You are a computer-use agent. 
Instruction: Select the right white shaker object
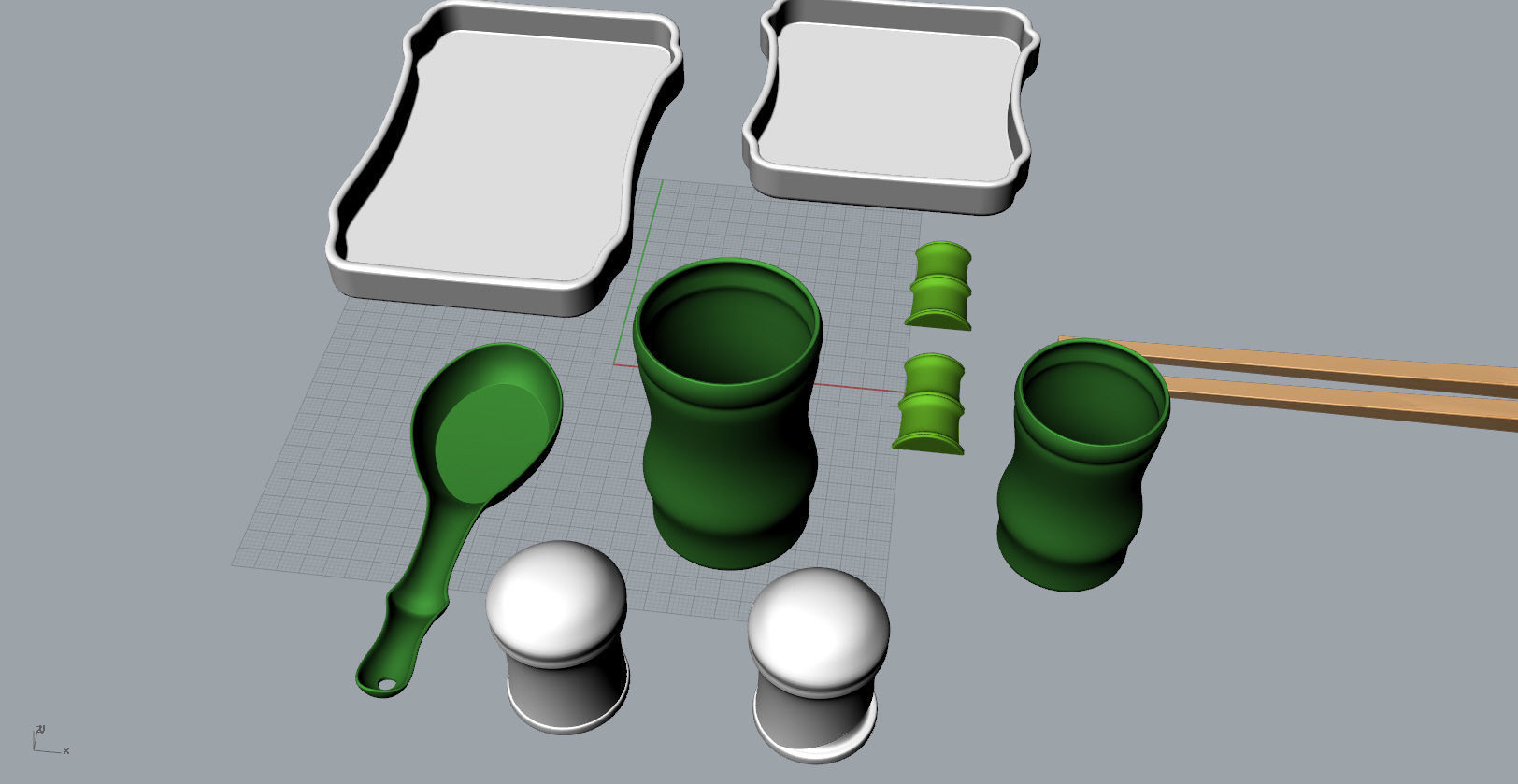pyautogui.click(x=817, y=663)
